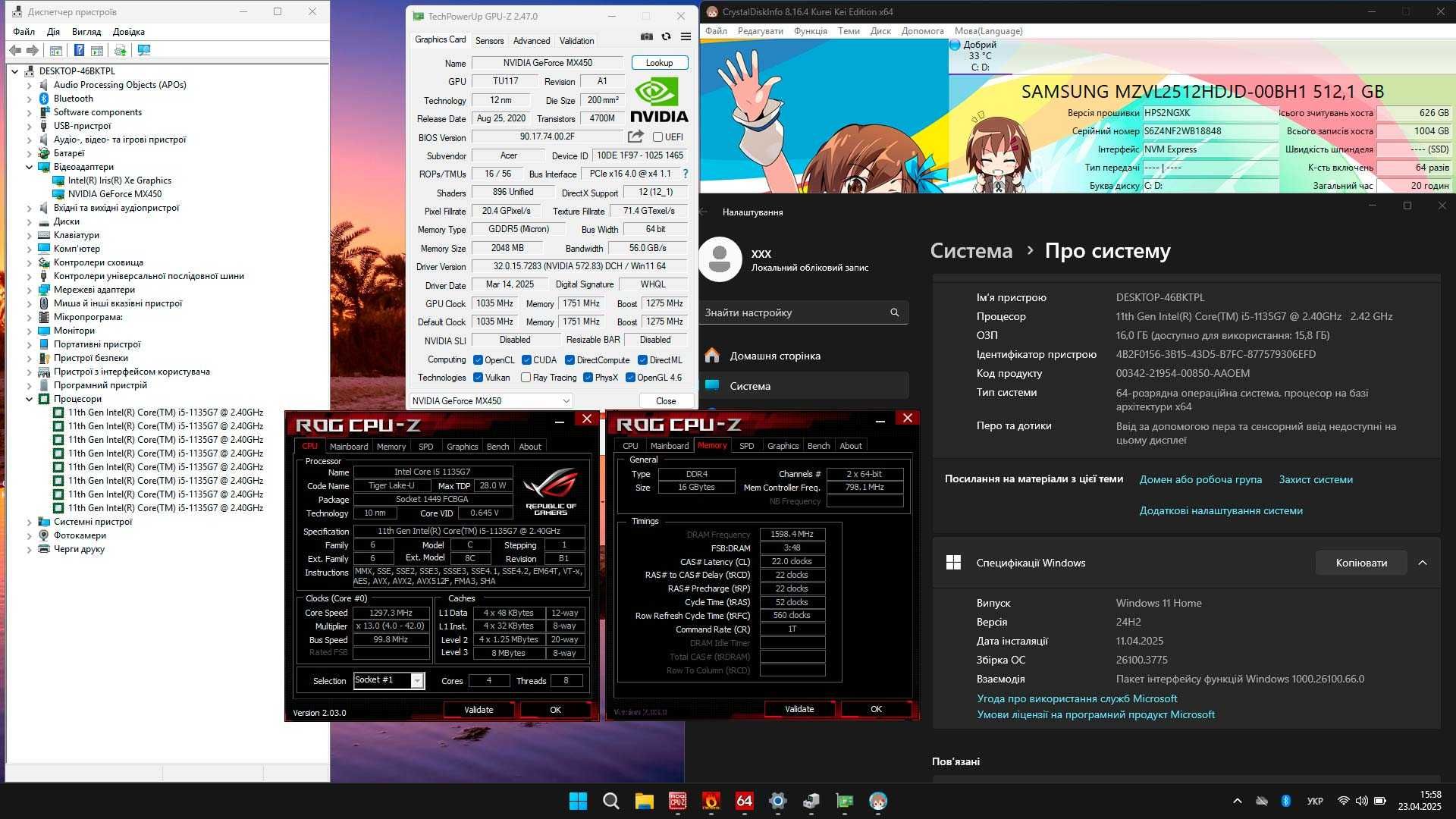
Task: Select NVIDIA GeForce MX450 in device tree
Action: (x=115, y=194)
